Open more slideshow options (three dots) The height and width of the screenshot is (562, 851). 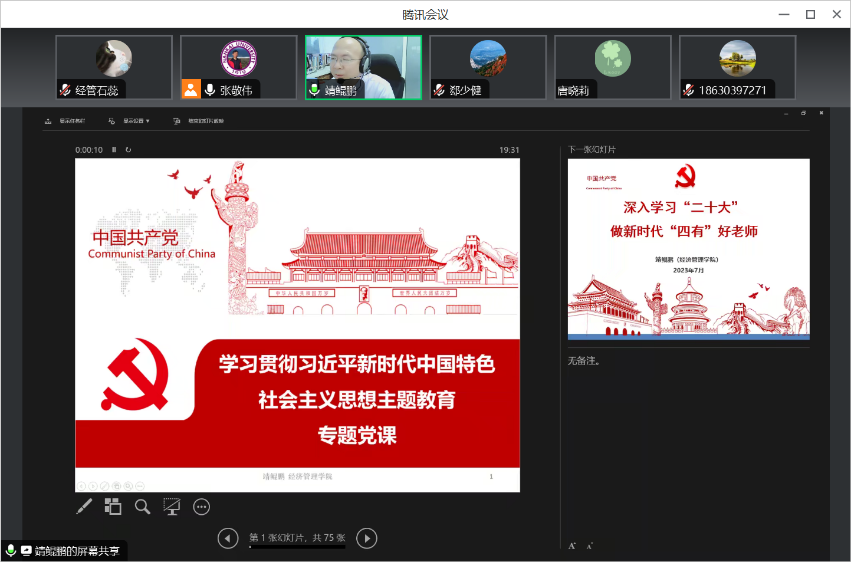click(201, 507)
